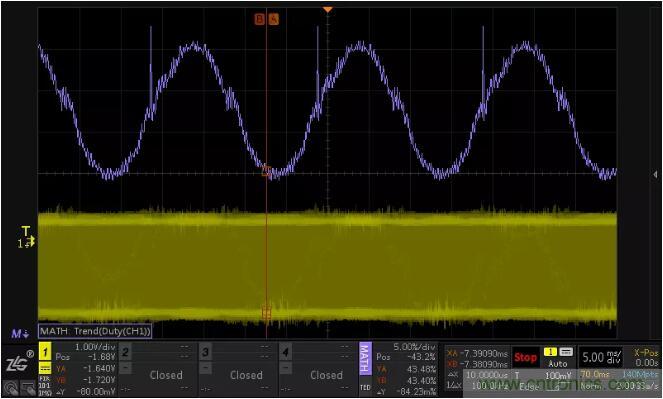Click the Auto trigger mode button
This screenshot has height=399, width=663.
(x=557, y=358)
